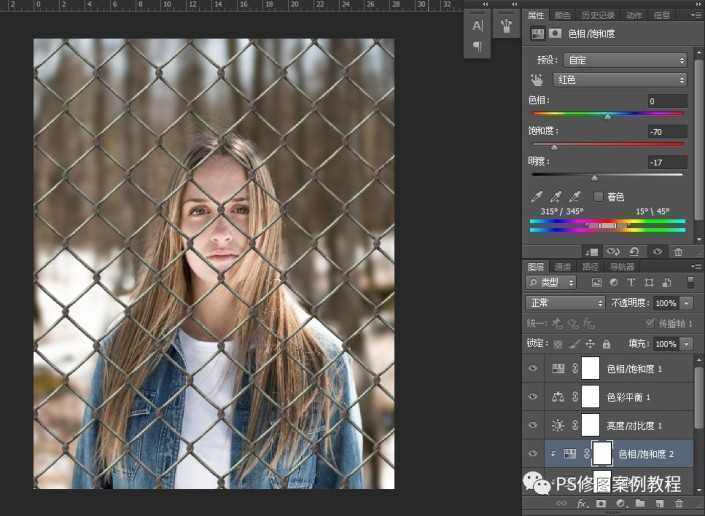The height and width of the screenshot is (516, 705).
Task: Click the lock all layers padlock icon
Action: click(x=607, y=343)
